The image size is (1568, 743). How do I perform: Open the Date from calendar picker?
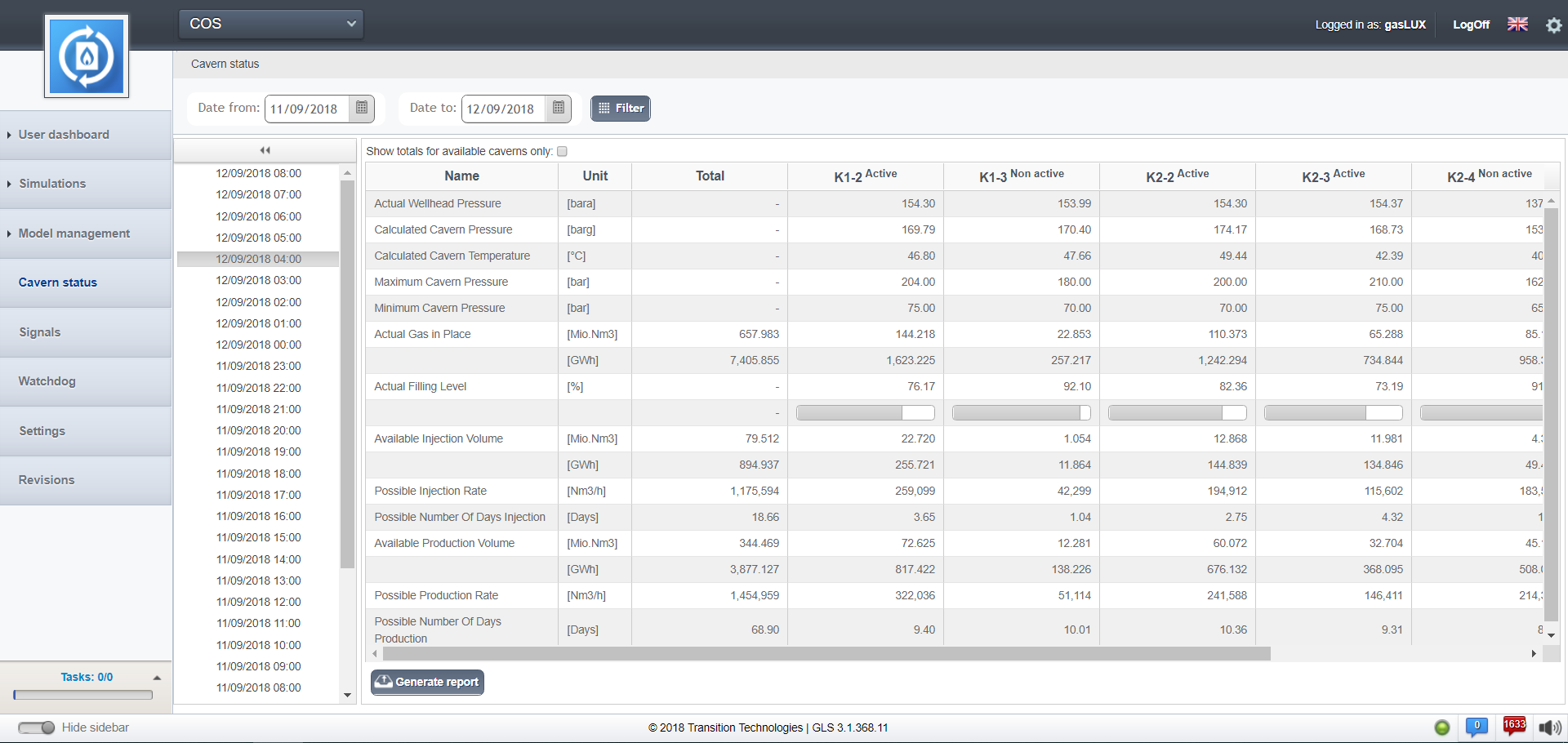tap(362, 108)
